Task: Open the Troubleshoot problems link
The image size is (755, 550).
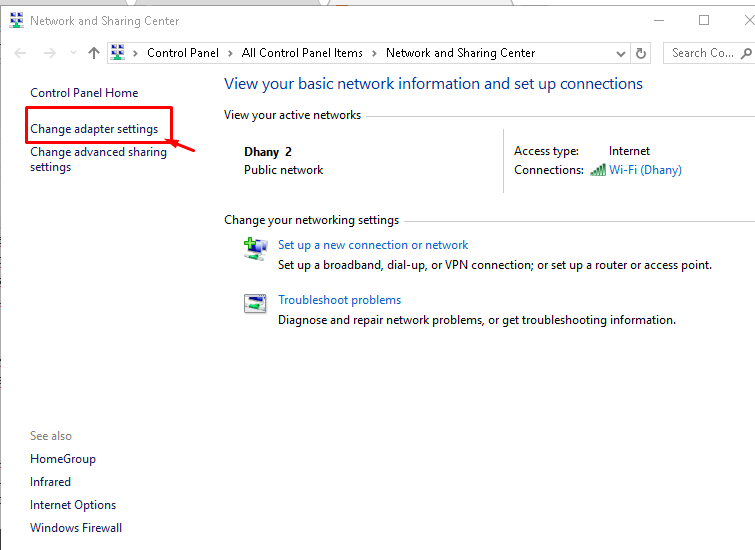Action: tap(339, 300)
